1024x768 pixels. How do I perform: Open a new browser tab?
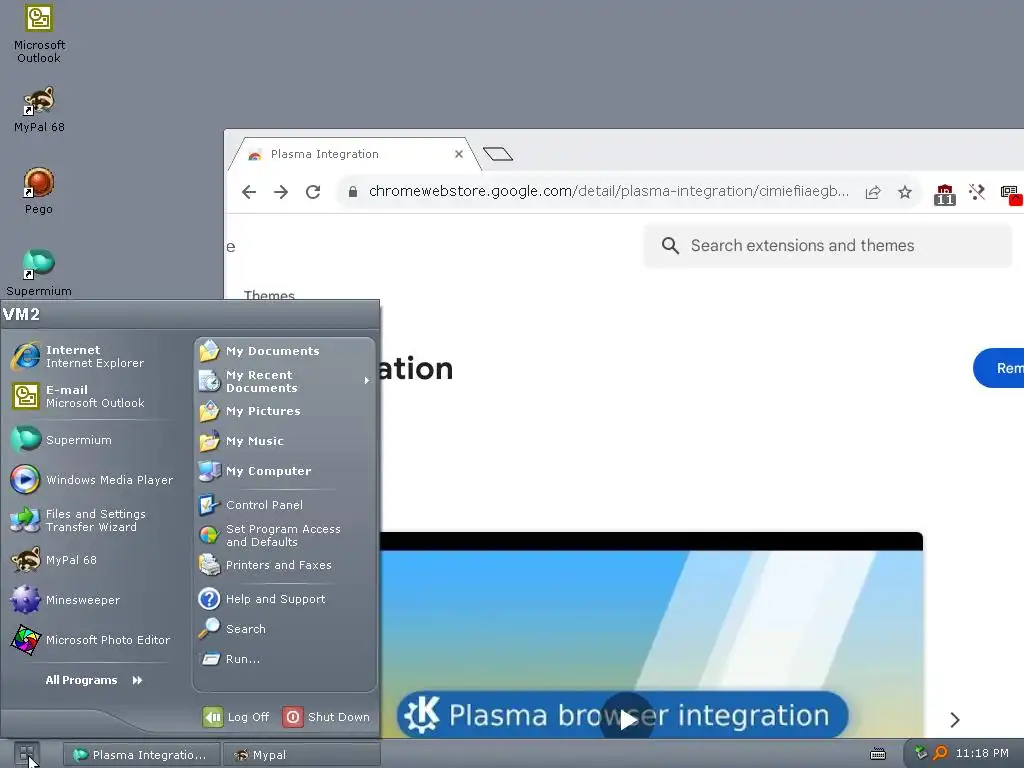point(498,154)
